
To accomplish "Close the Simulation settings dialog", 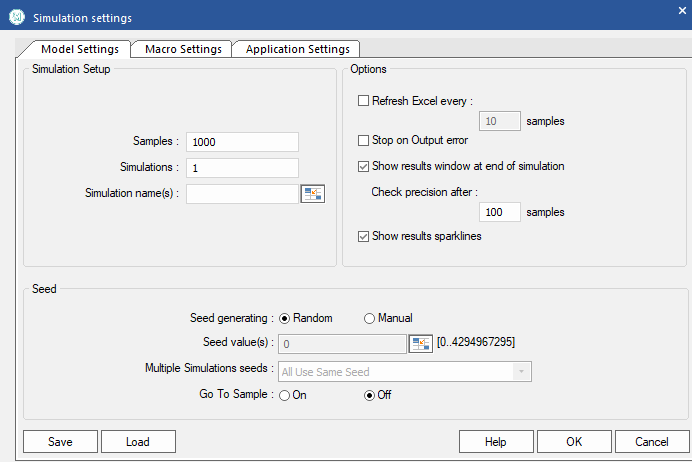I will coord(682,11).
